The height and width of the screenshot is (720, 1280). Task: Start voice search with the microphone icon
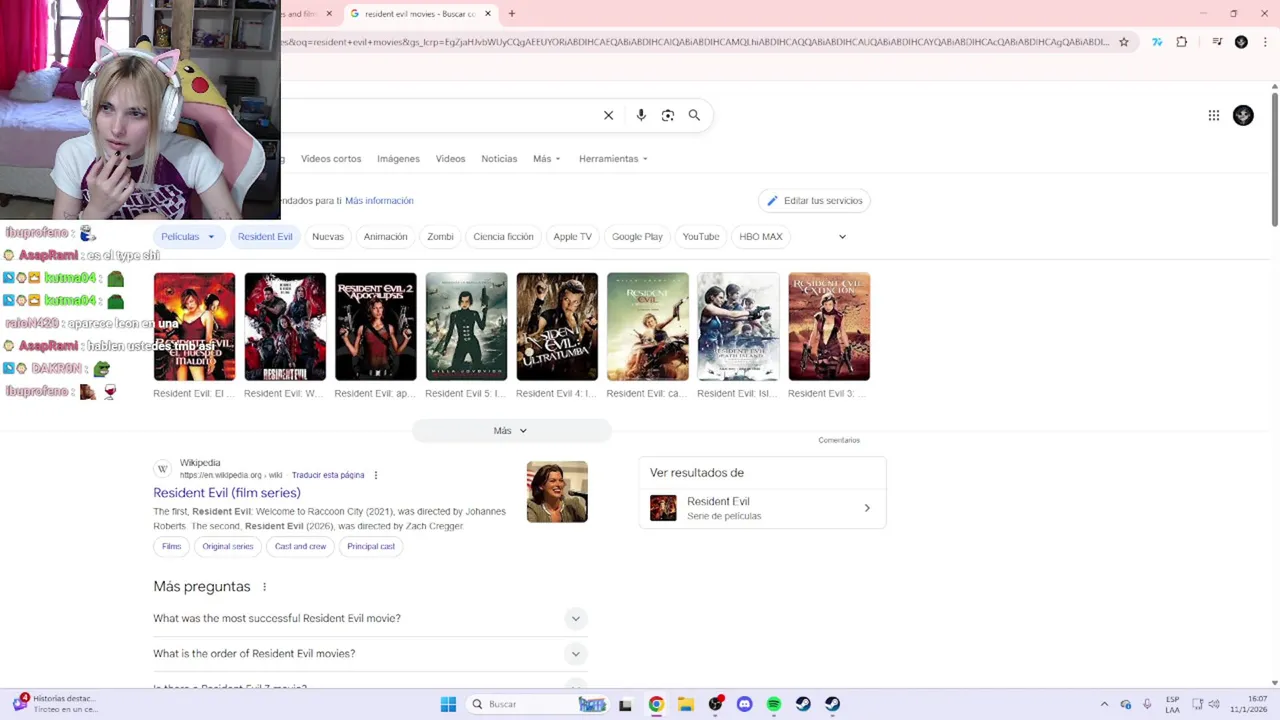(641, 115)
